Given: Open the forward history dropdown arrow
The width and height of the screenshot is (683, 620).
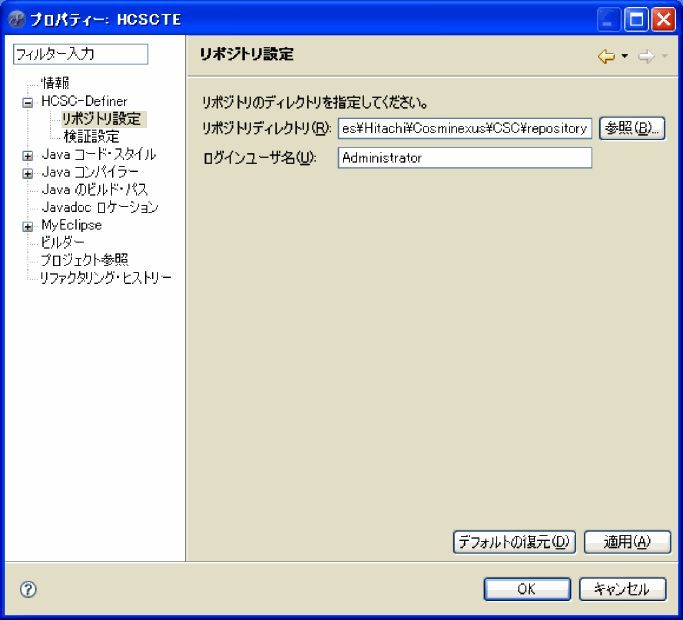Looking at the screenshot, I should coord(664,56).
